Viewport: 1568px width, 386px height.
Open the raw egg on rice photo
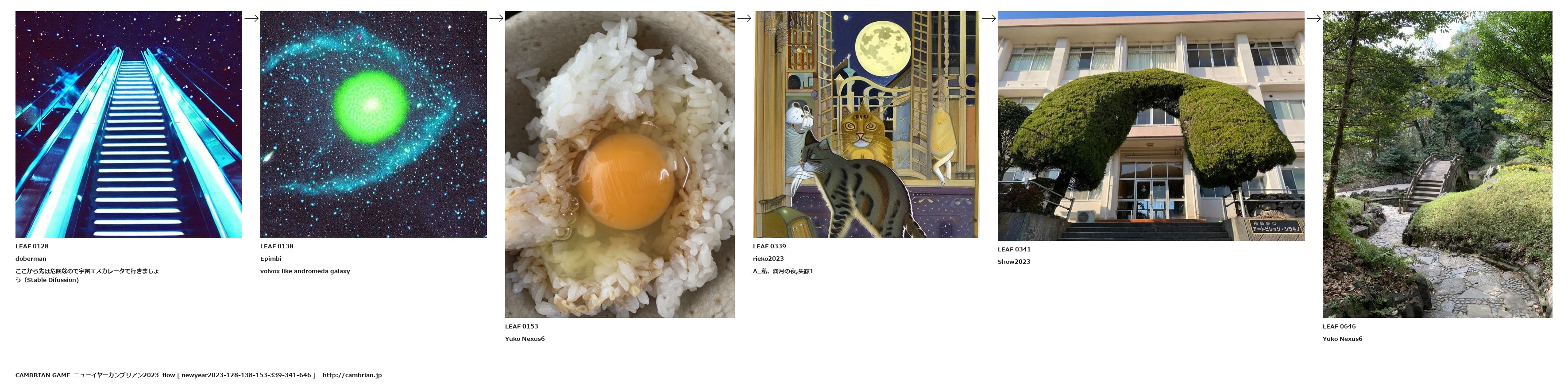(620, 164)
